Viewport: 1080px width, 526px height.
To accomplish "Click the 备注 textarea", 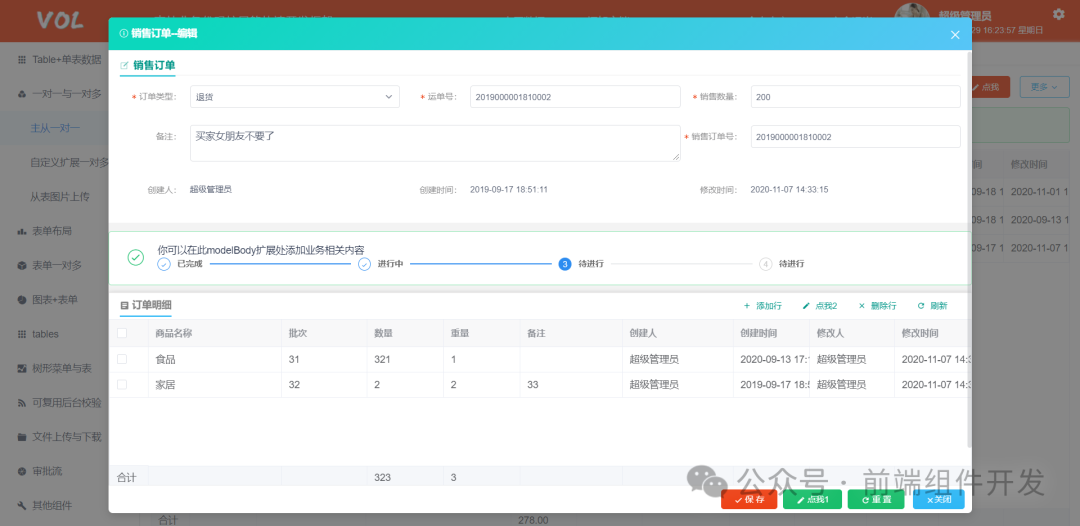I will click(x=435, y=143).
